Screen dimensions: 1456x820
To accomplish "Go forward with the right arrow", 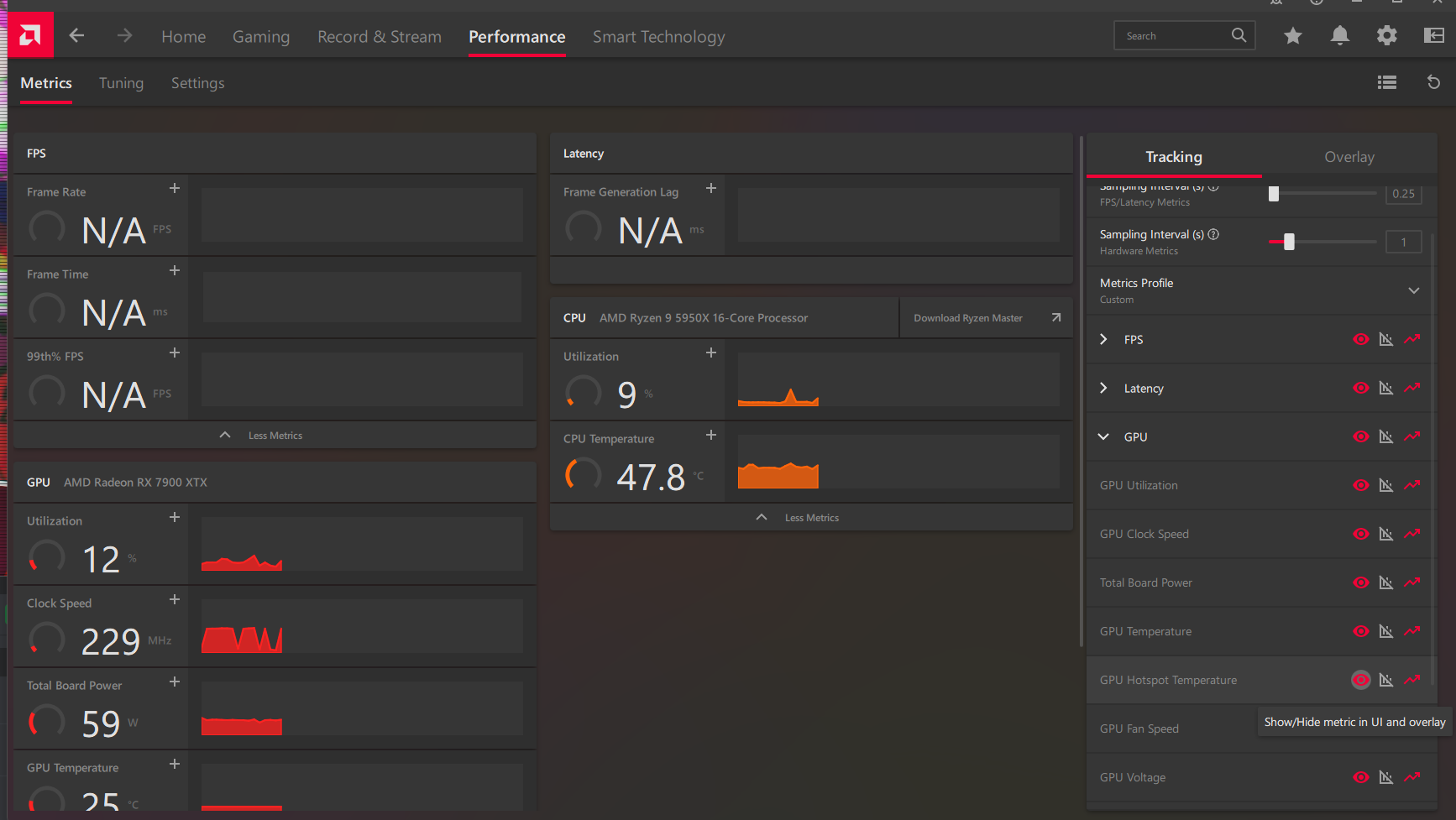I will tap(124, 35).
